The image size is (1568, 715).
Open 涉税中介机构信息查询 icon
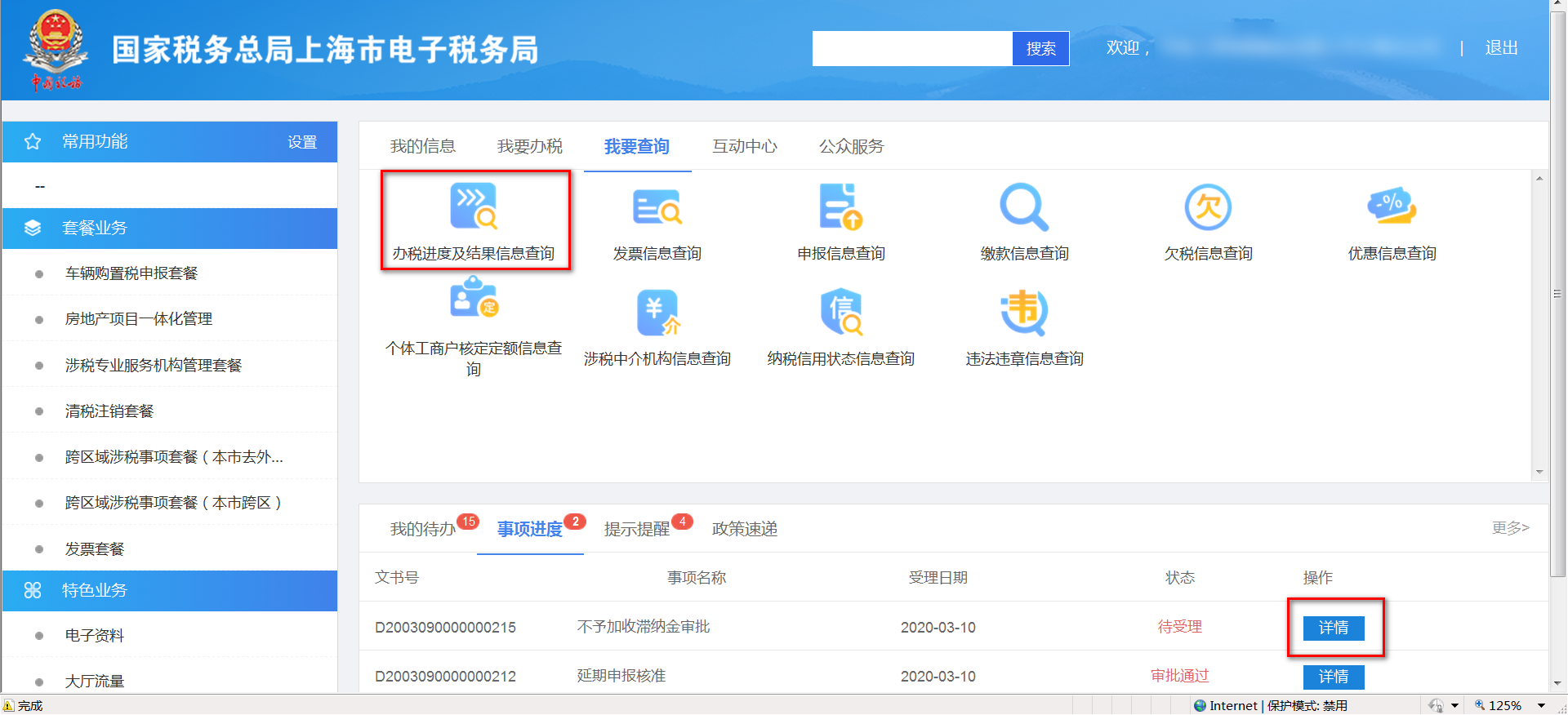657,312
